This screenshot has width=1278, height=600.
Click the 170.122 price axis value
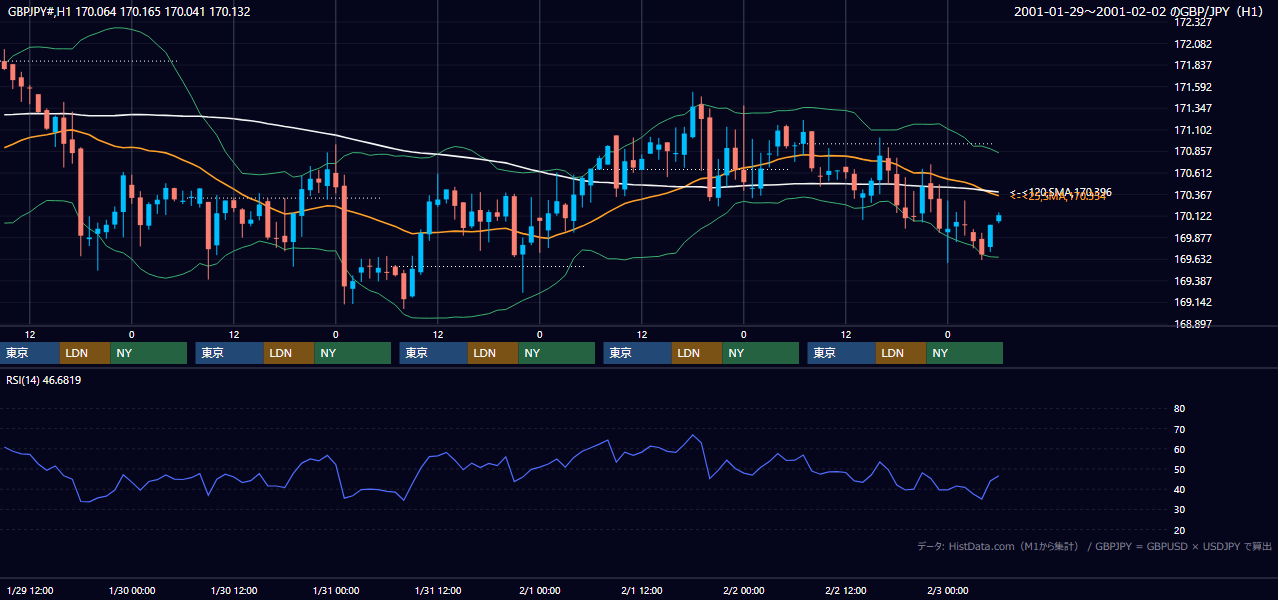pos(1194,216)
